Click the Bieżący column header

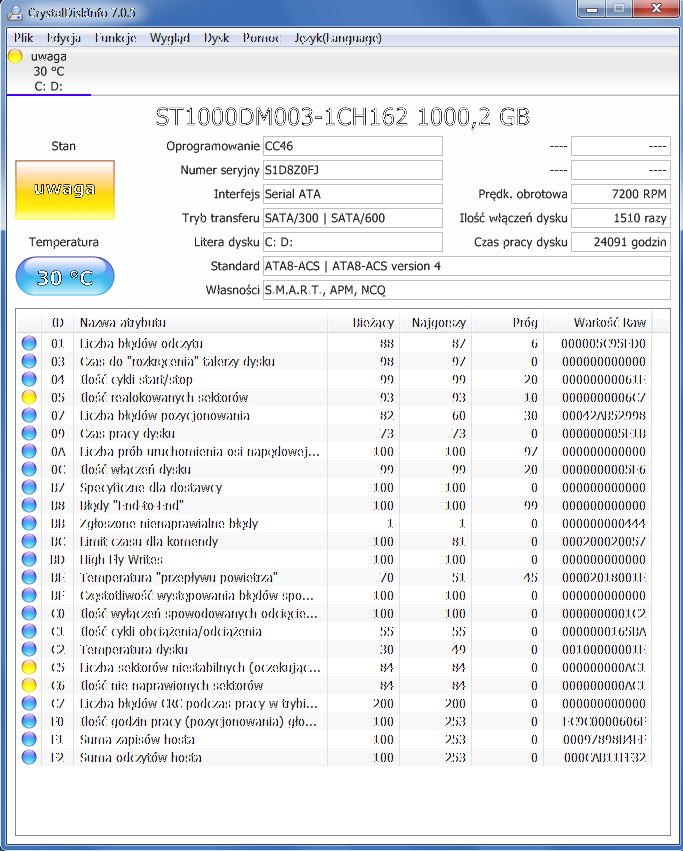(x=363, y=322)
